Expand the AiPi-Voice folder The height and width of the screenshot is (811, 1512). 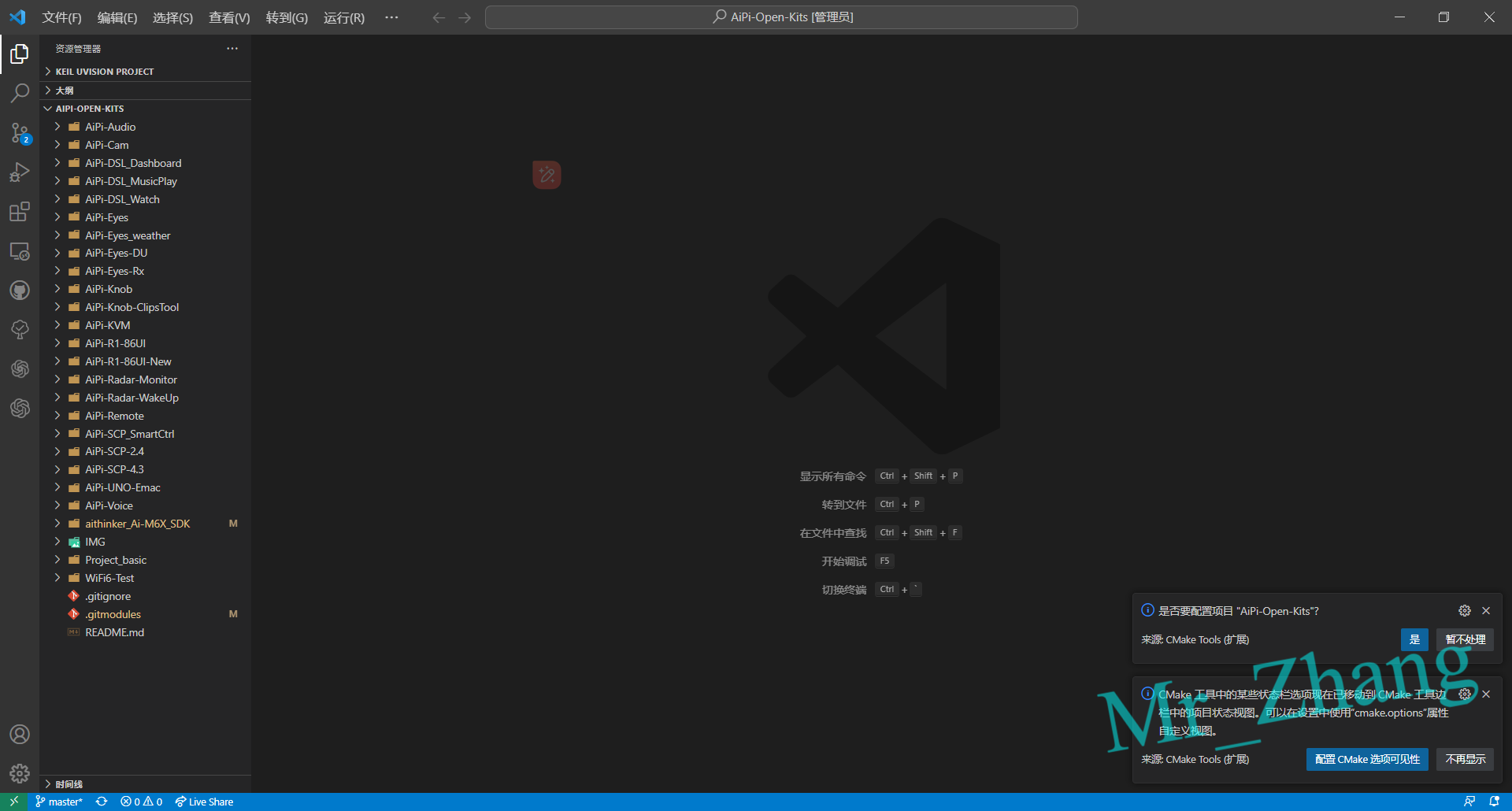pos(146,505)
